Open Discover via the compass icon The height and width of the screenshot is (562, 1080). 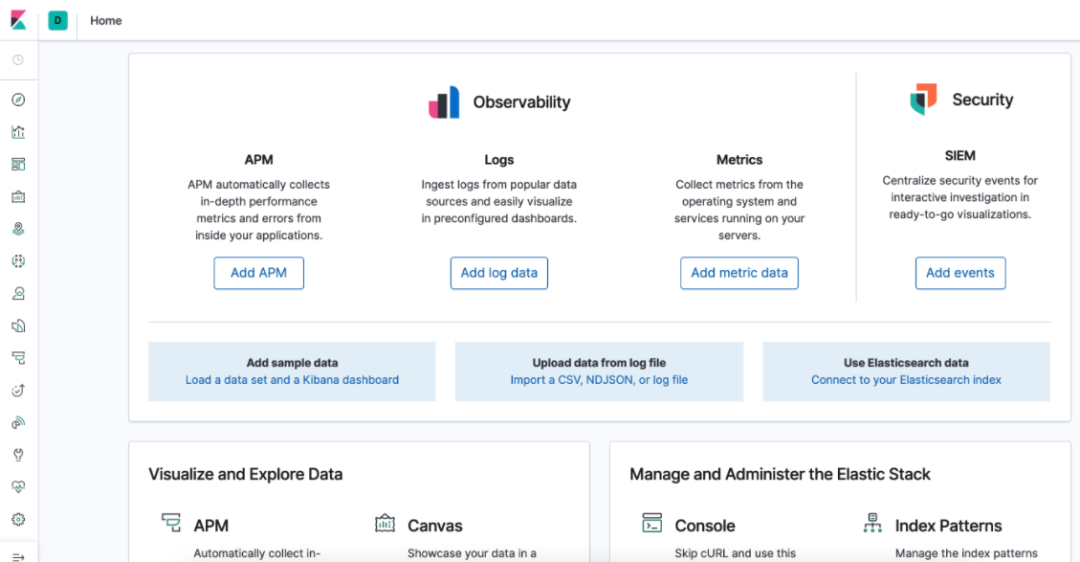(x=18, y=100)
